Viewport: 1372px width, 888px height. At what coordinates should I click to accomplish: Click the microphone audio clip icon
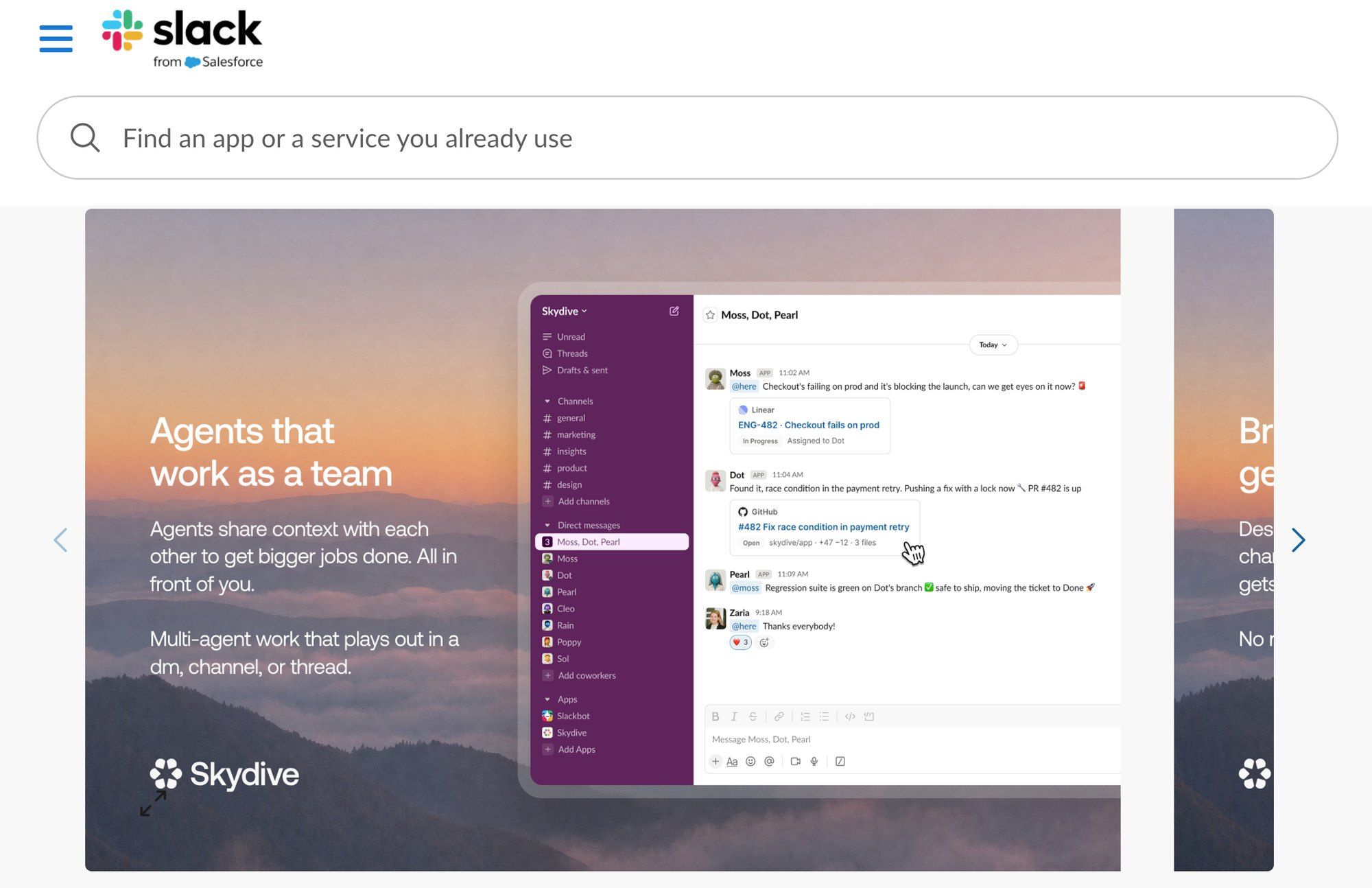point(814,762)
